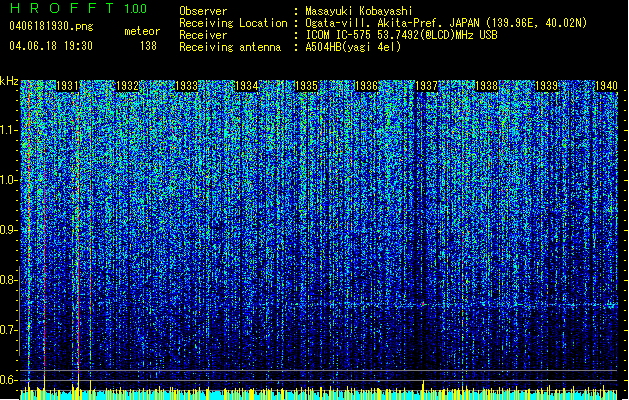Image resolution: width=629 pixels, height=400 pixels.
Task: Click the 0.8 kHz axis tick label
Action: coord(8,280)
